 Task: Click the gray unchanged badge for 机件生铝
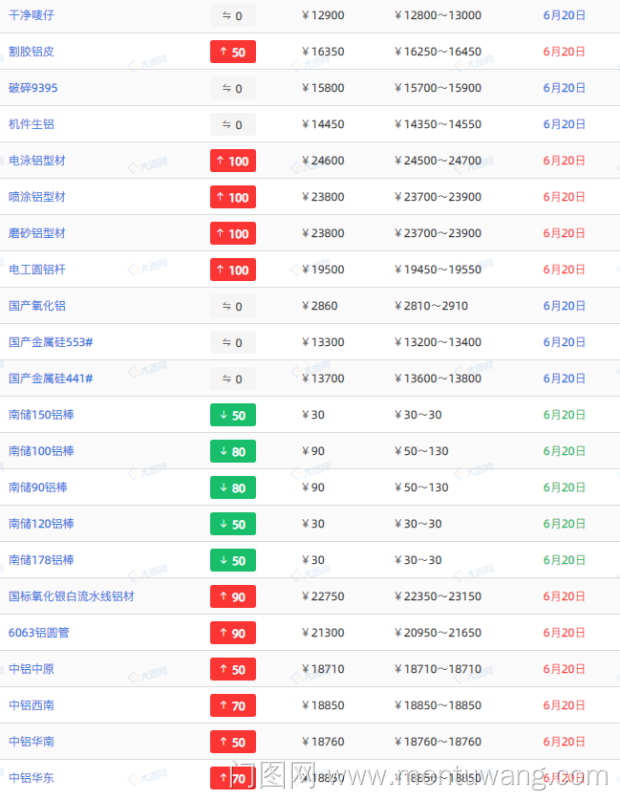[x=233, y=125]
